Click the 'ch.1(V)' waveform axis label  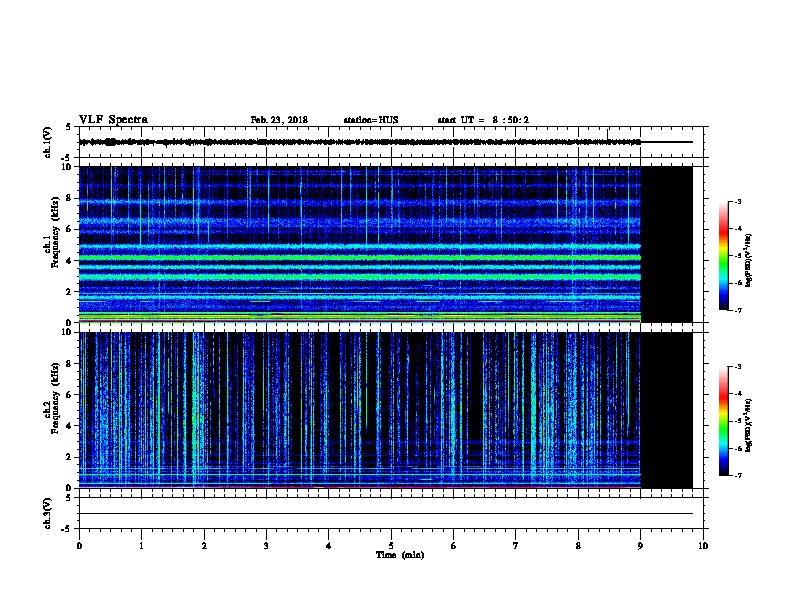pos(48,142)
